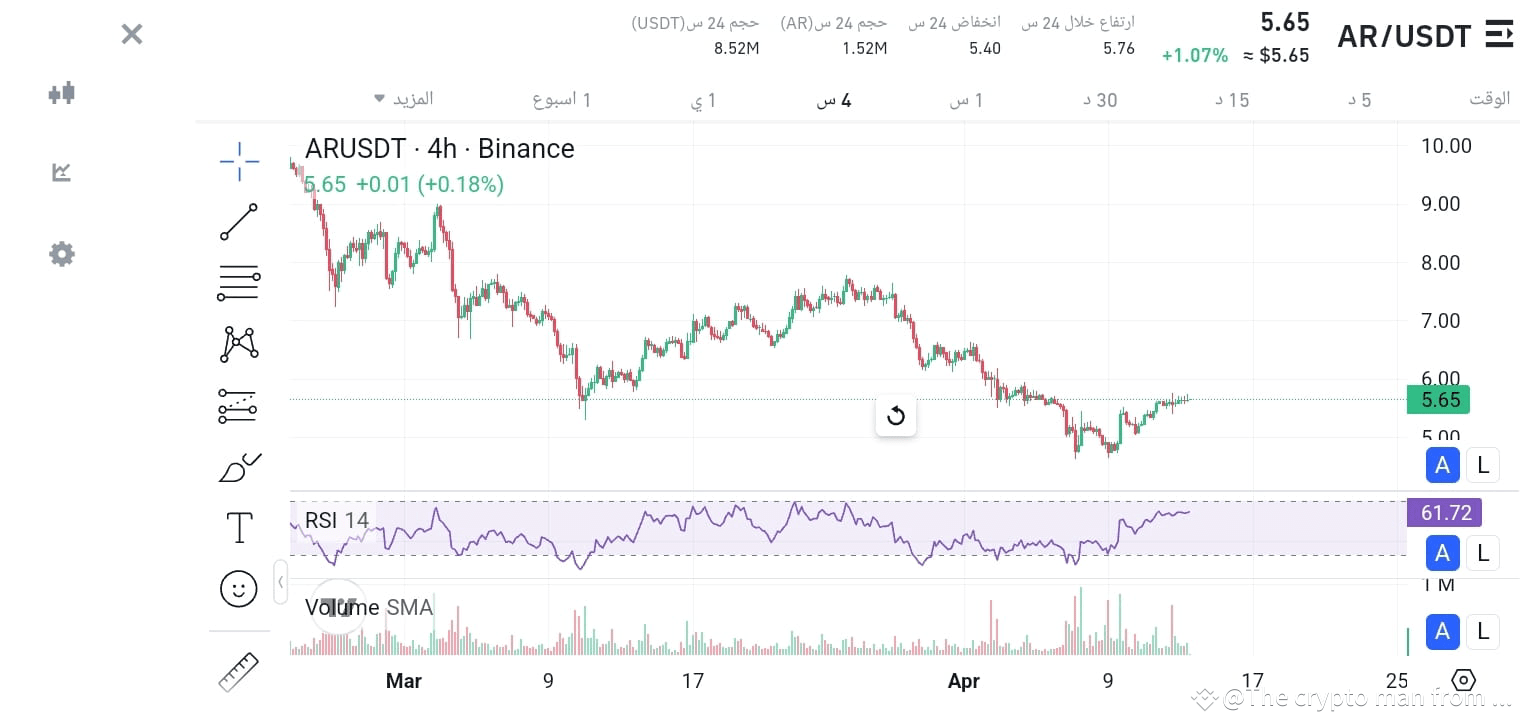Screen dimensions: 1520x720
Task: Open the candlestick chart type icon
Action: [62, 93]
